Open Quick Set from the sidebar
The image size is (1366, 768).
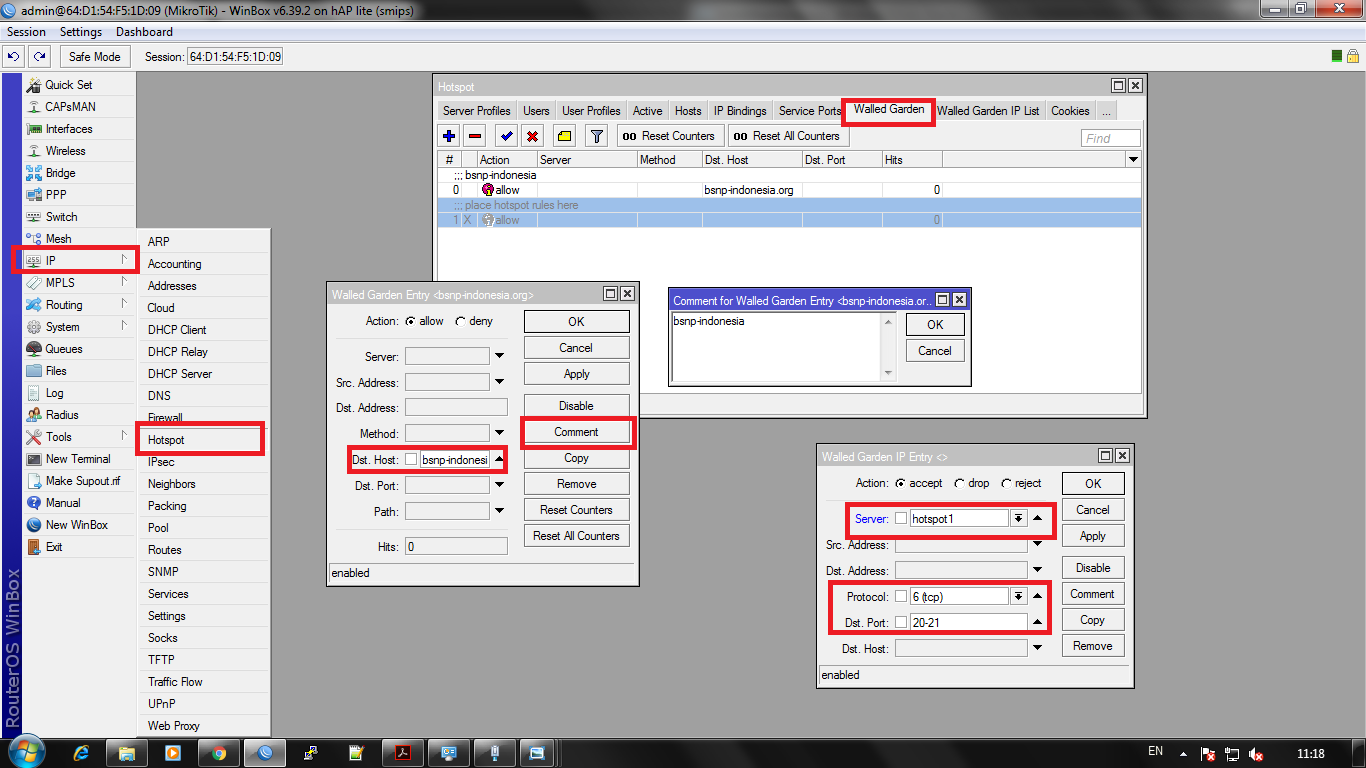pos(69,85)
